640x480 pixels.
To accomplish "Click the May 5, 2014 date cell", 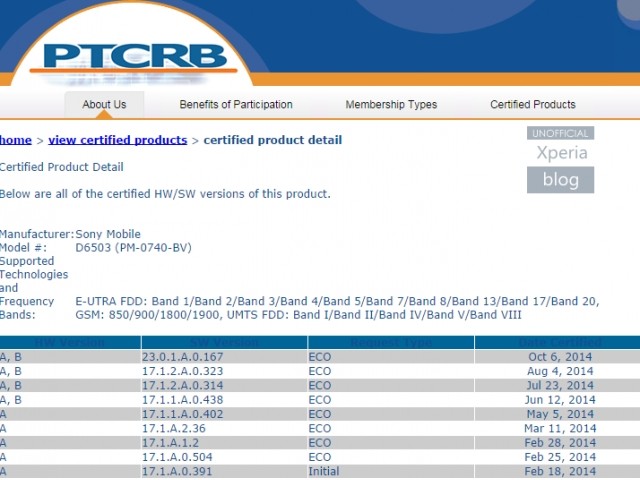I will (x=560, y=414).
